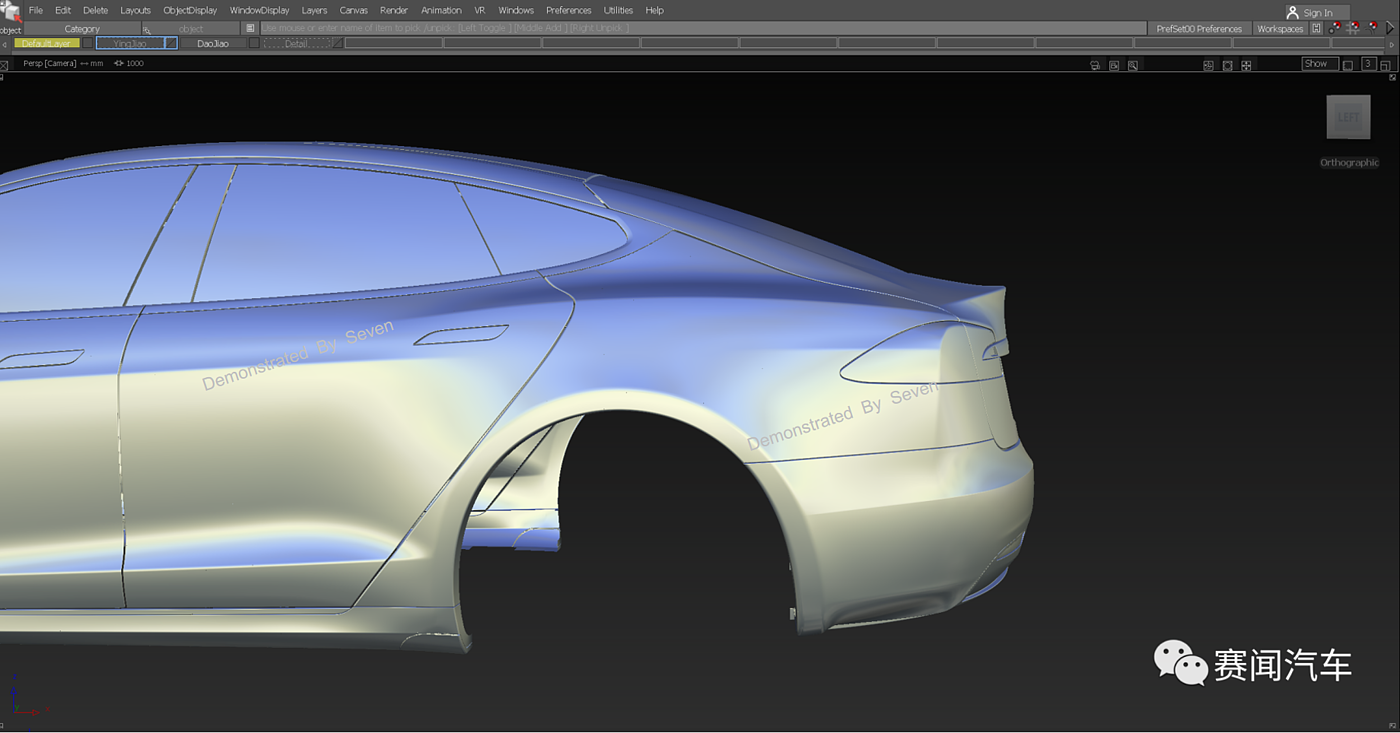Select the yellow DefaultLayer swatch
The height and width of the screenshot is (733, 1400).
(46, 43)
